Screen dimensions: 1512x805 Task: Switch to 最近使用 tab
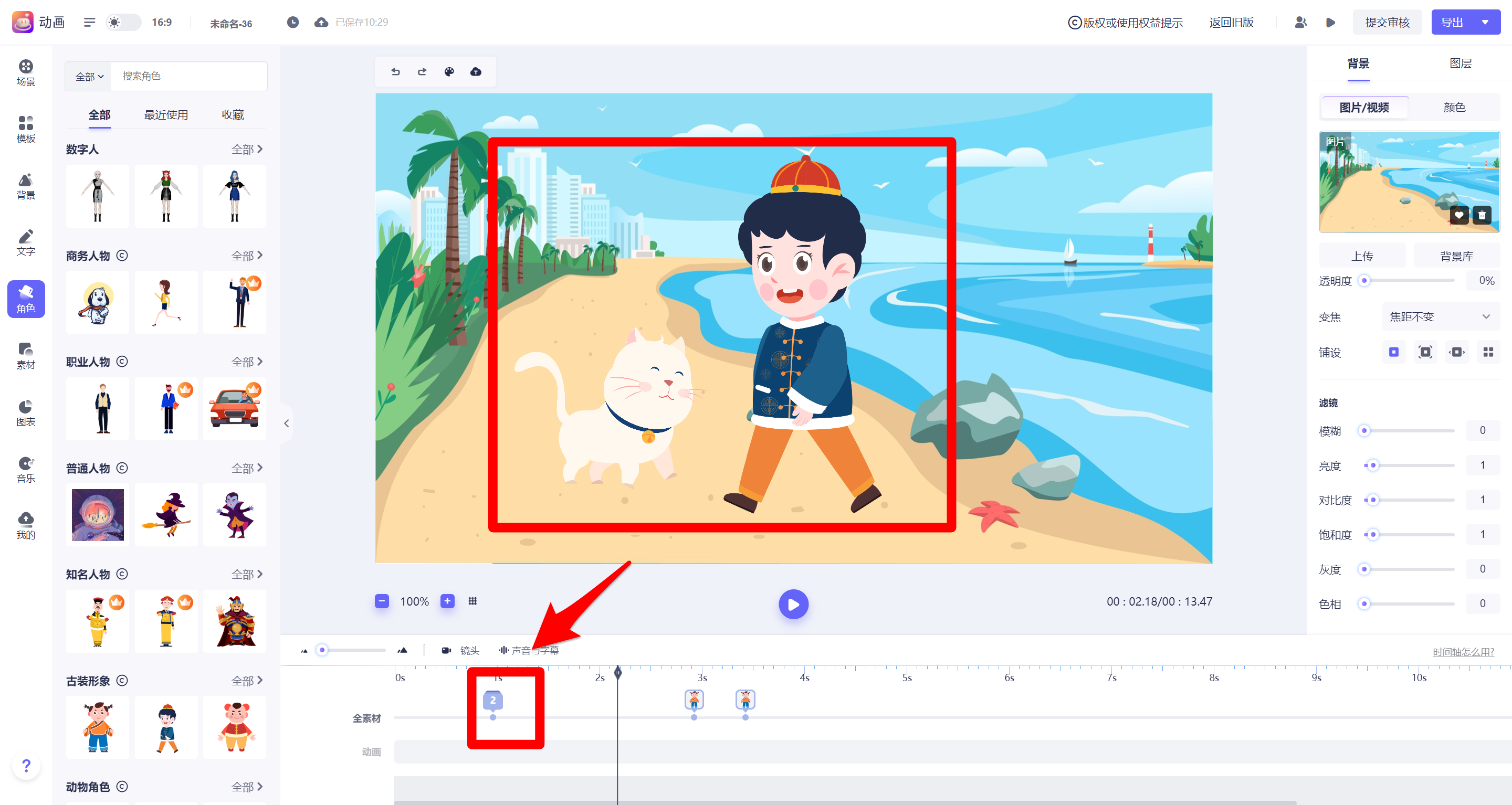pos(166,115)
